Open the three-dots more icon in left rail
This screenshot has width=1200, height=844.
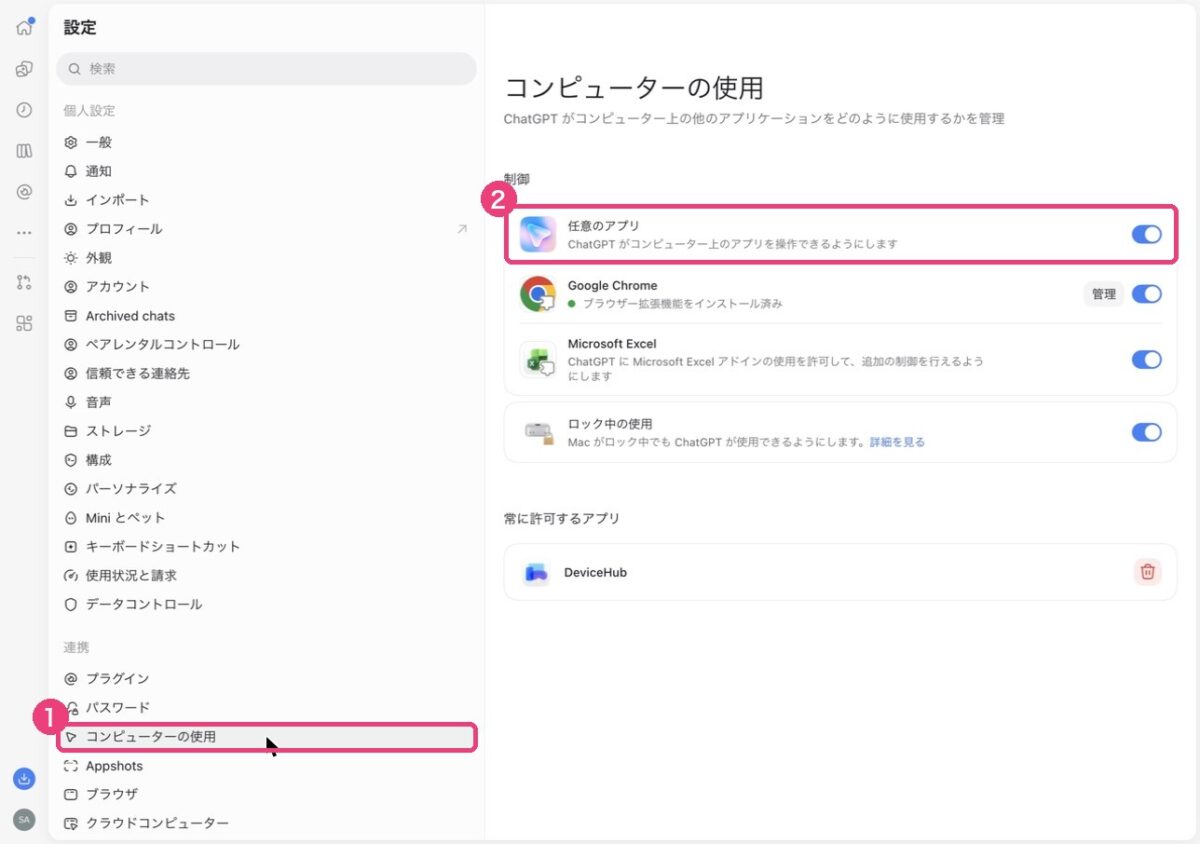[x=24, y=233]
